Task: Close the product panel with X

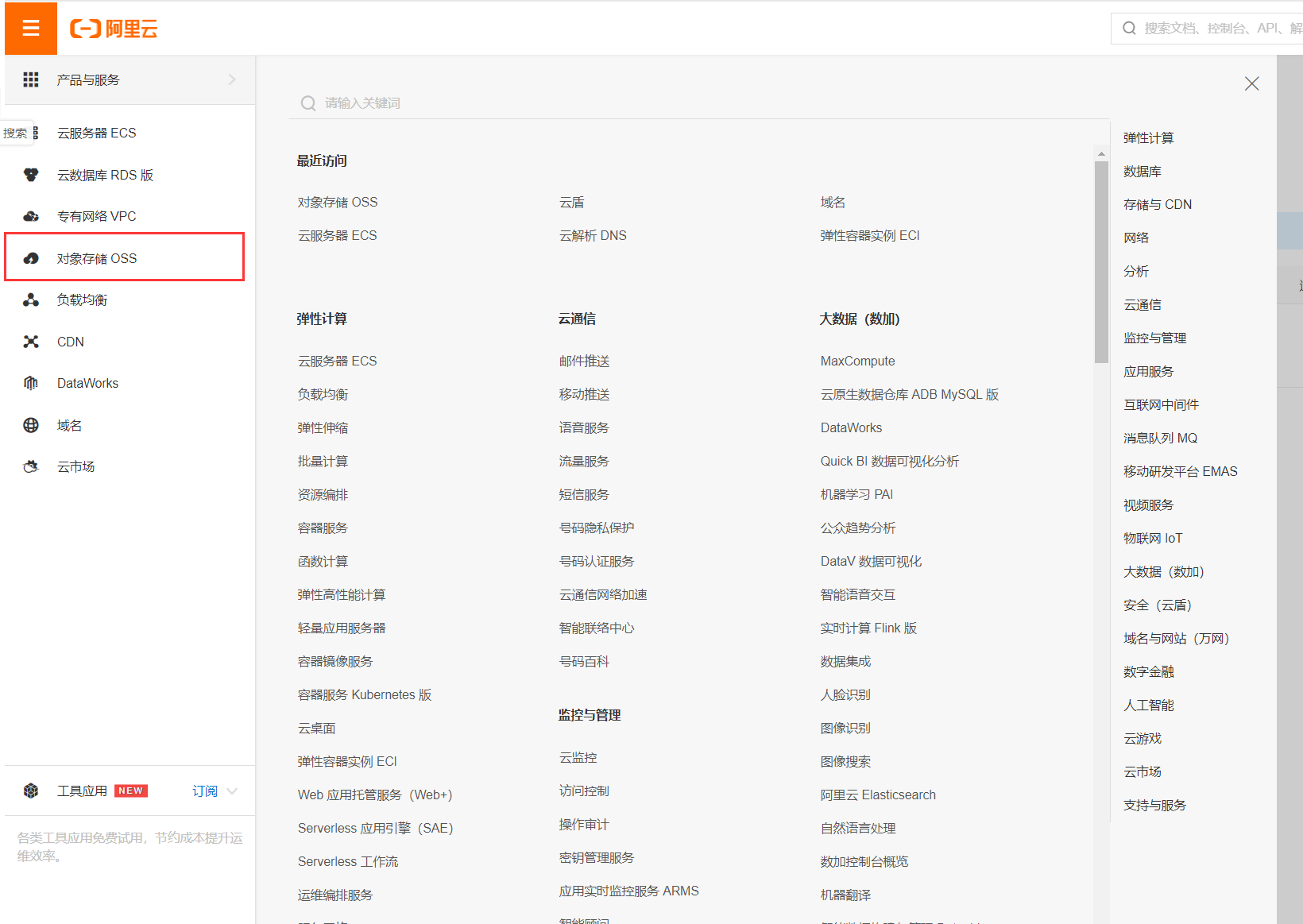Action: point(1251,83)
